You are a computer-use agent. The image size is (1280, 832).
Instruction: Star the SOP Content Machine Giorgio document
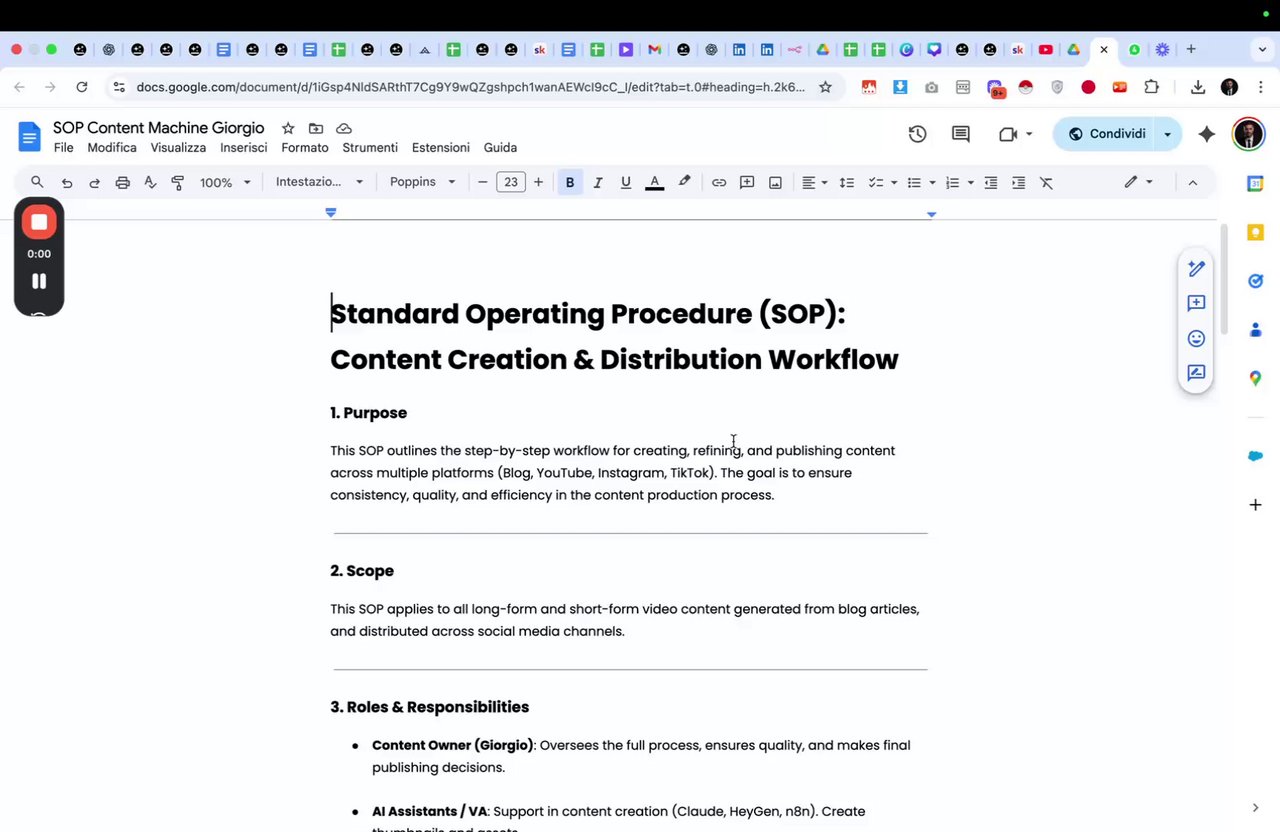tap(288, 128)
